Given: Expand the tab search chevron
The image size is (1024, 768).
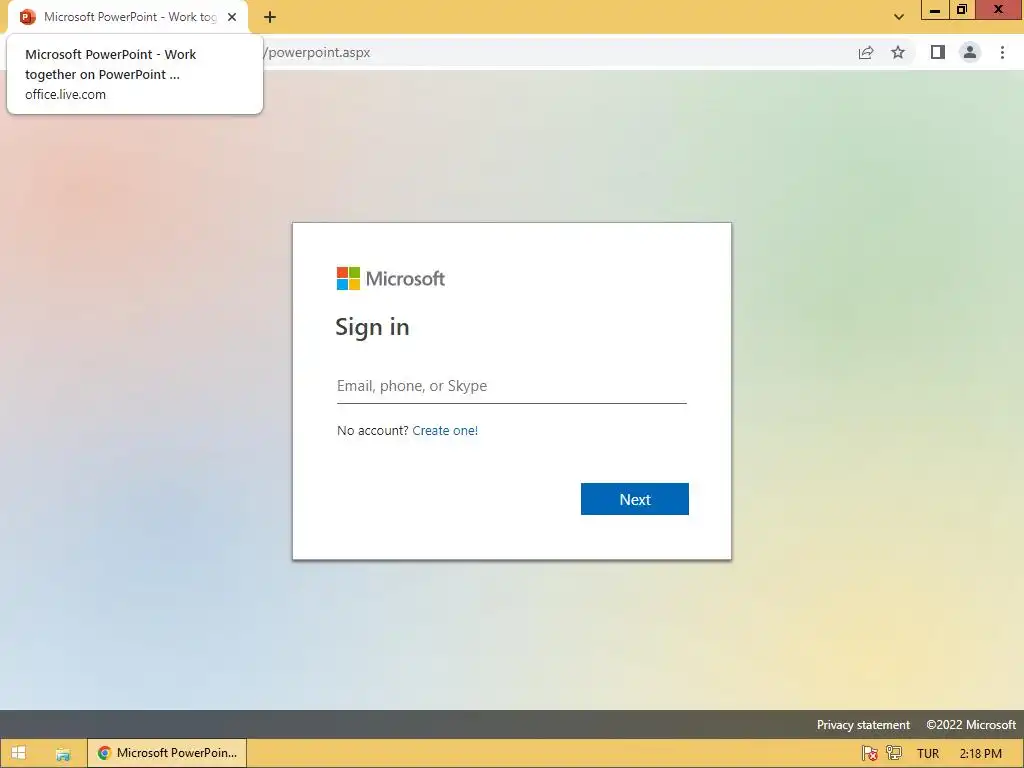Looking at the screenshot, I should (899, 17).
